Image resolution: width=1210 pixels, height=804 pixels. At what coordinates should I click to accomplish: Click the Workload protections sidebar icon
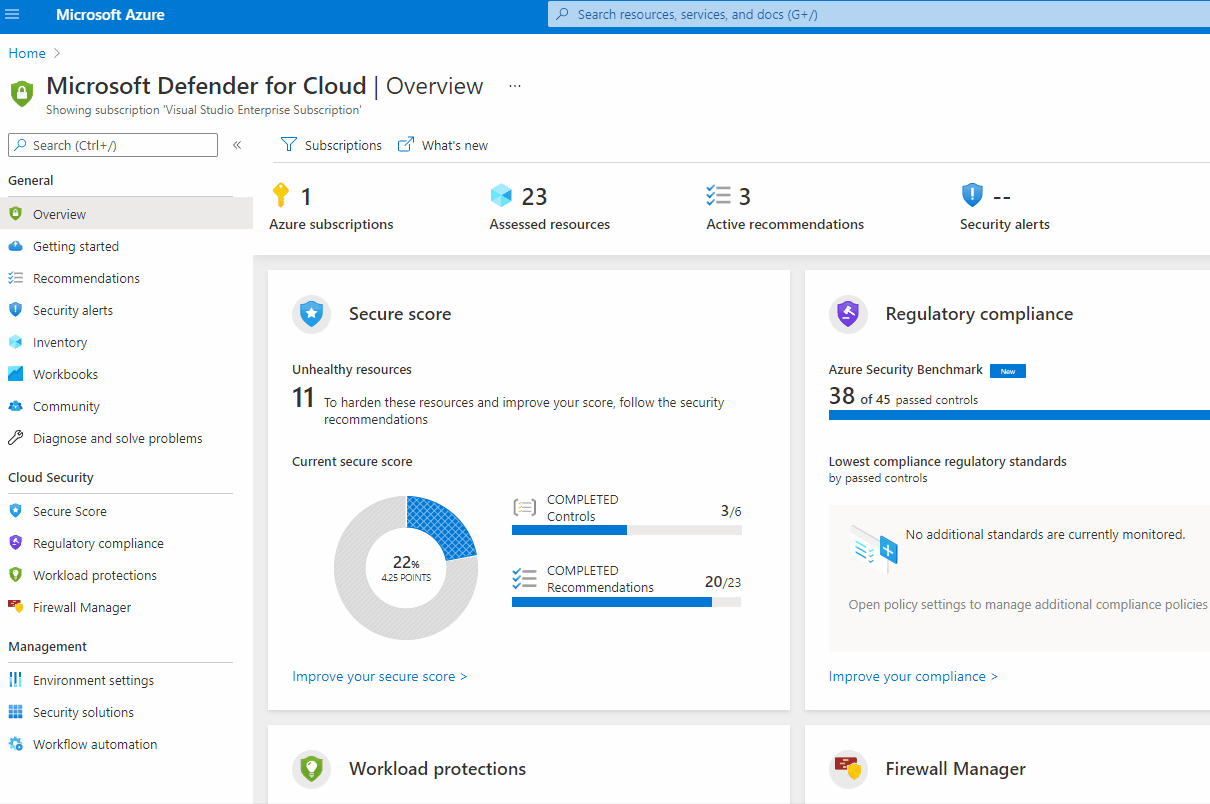[15, 575]
